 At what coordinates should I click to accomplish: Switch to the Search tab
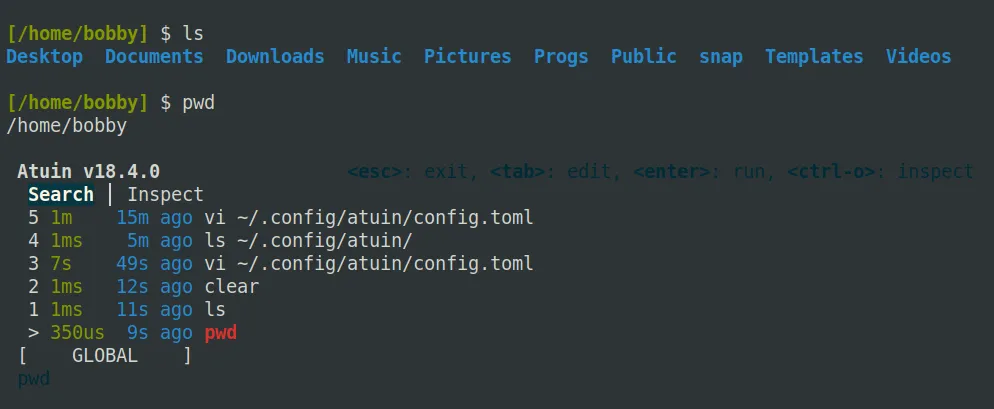click(60, 194)
